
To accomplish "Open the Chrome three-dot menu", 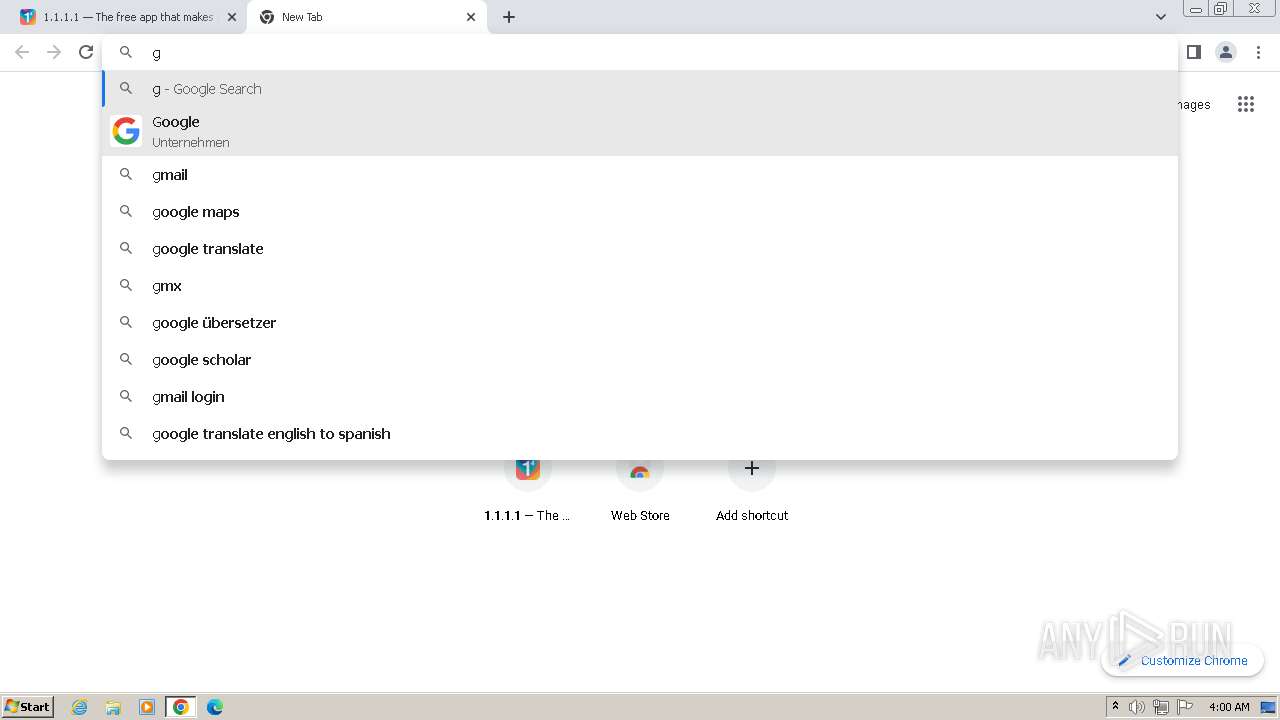I will coord(1258,52).
